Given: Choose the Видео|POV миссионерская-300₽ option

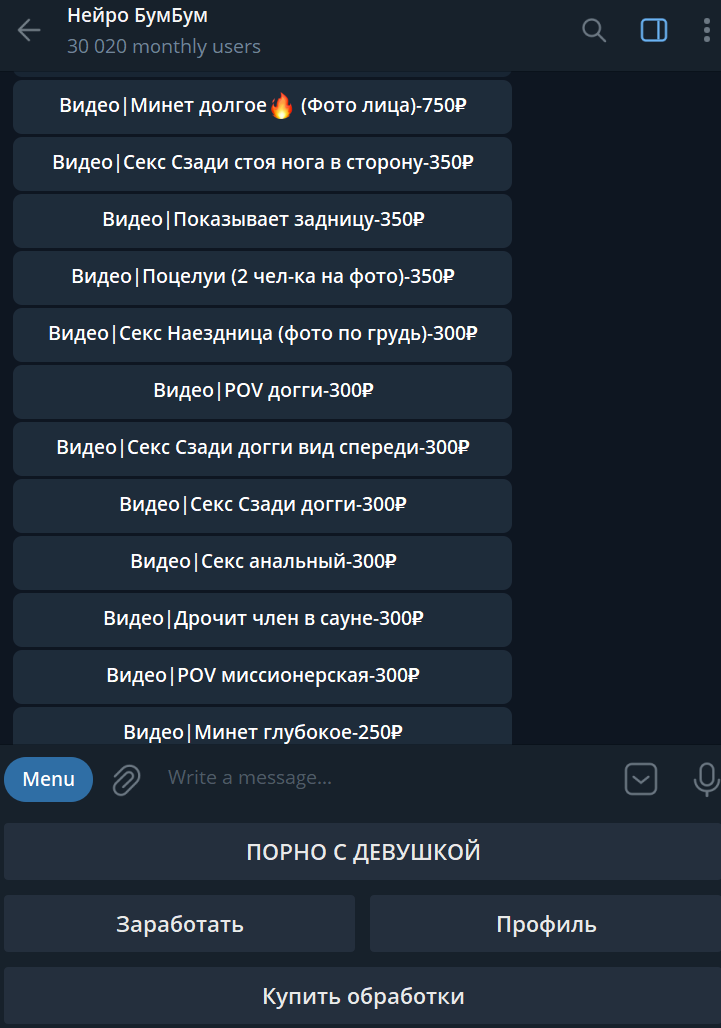Looking at the screenshot, I should [x=262, y=677].
